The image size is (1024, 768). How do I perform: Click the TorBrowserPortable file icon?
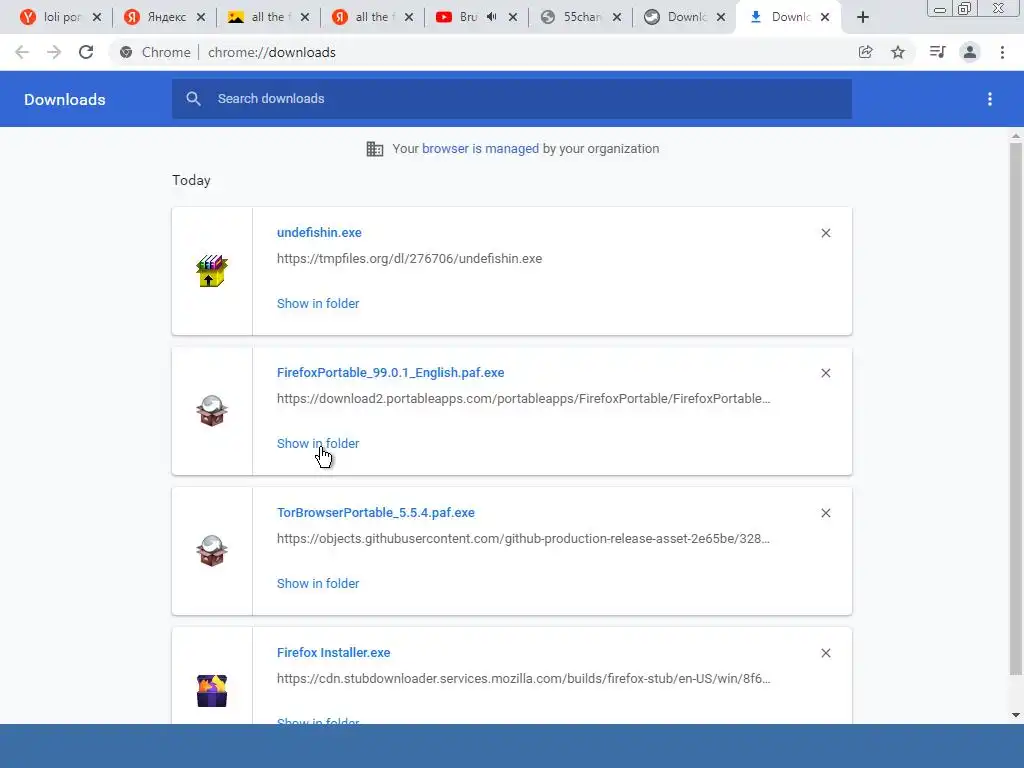[212, 551]
